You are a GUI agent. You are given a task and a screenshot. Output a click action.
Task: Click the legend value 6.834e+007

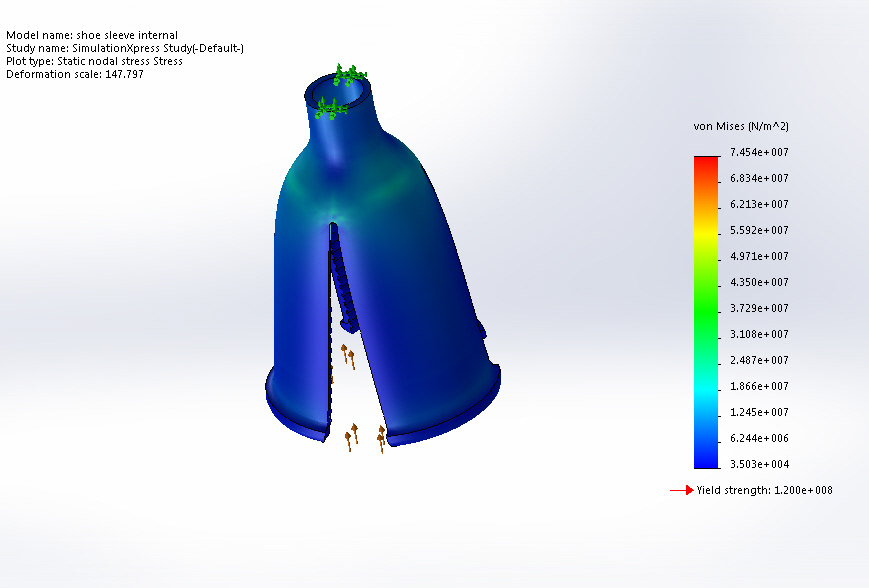pyautogui.click(x=759, y=178)
